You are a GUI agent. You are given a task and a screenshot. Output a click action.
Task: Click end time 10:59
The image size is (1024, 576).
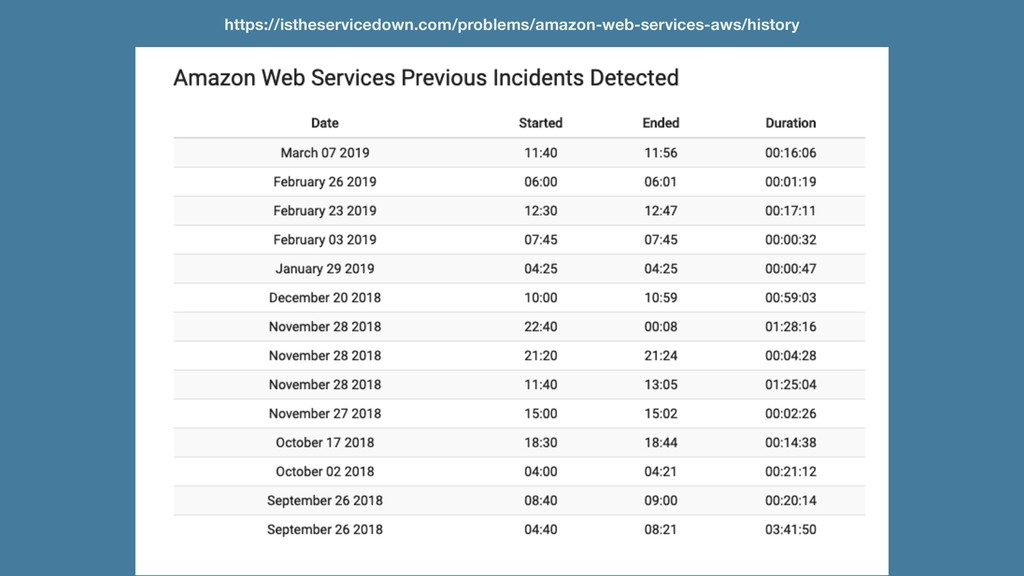click(661, 298)
